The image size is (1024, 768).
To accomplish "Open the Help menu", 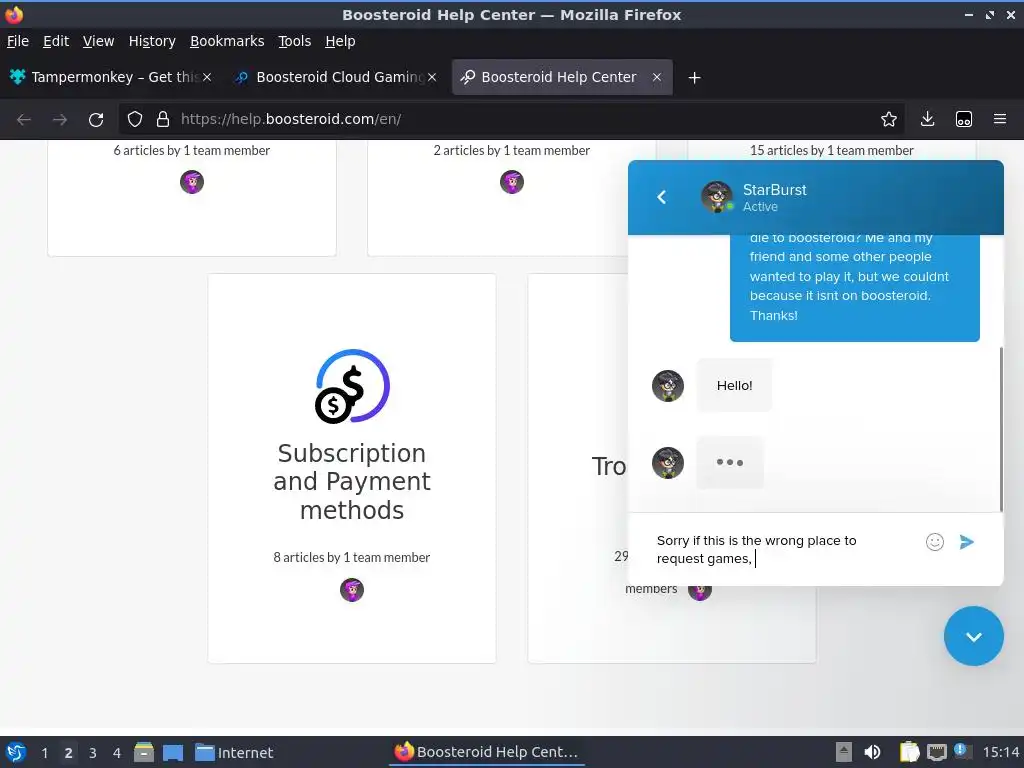I will pos(340,41).
